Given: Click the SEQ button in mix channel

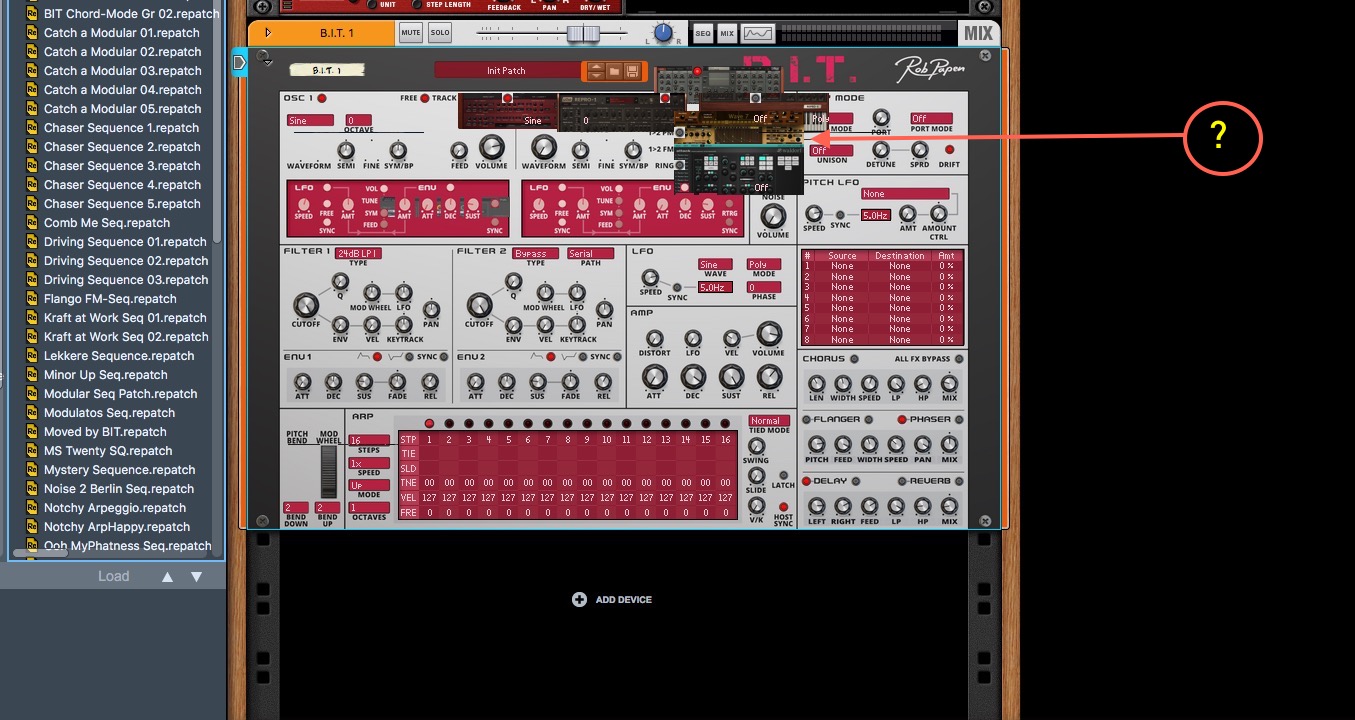Looking at the screenshot, I should coord(703,33).
